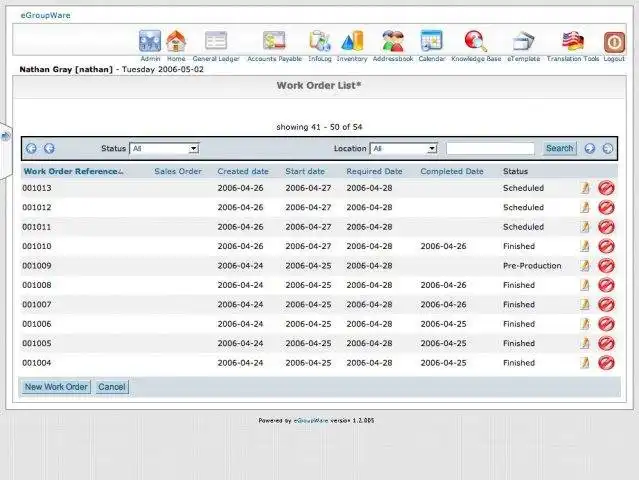The image size is (639, 480).
Task: Open the Accounts Payable icon
Action: [274, 41]
